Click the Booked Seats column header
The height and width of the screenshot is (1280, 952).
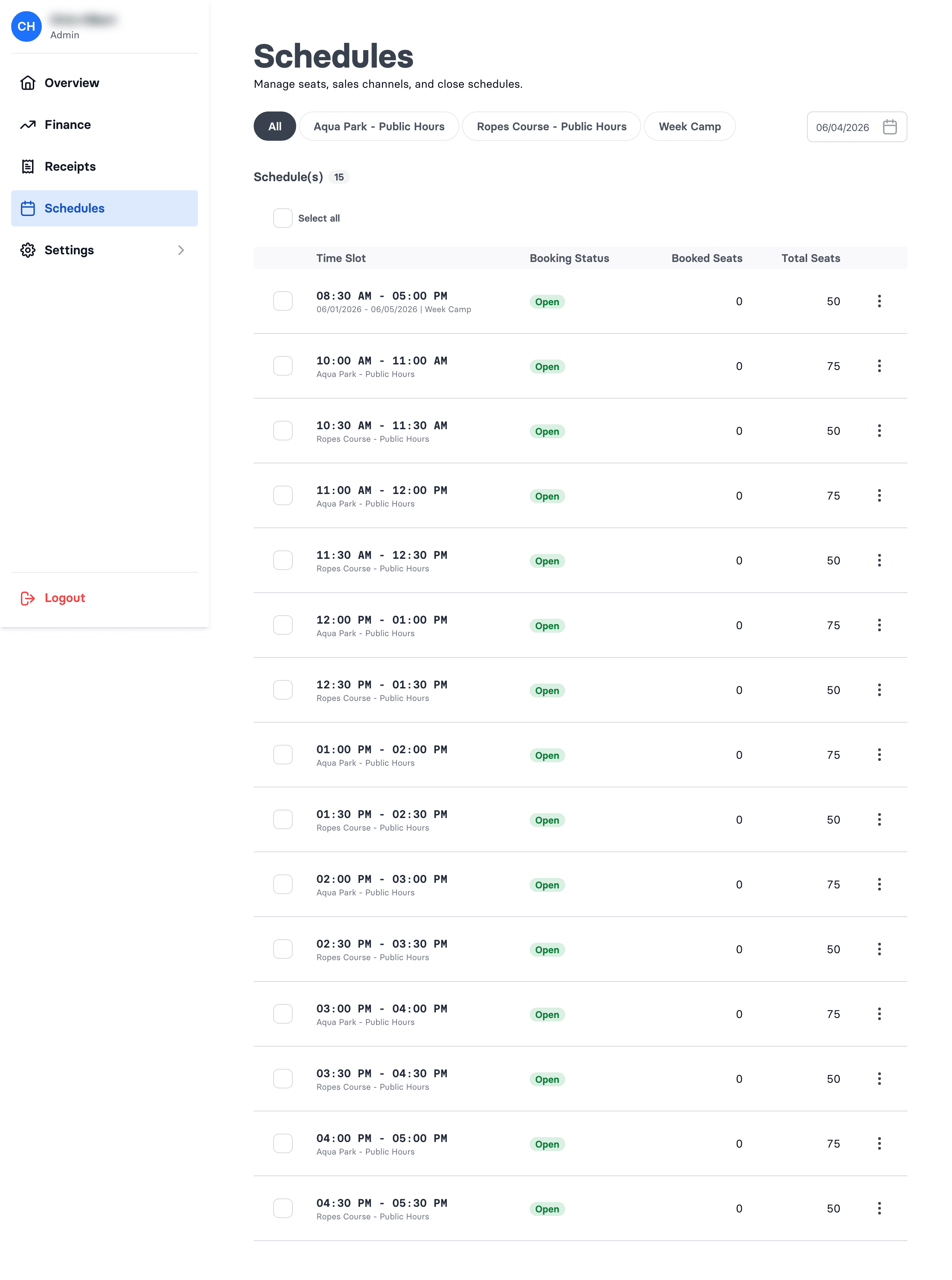pyautogui.click(x=707, y=259)
